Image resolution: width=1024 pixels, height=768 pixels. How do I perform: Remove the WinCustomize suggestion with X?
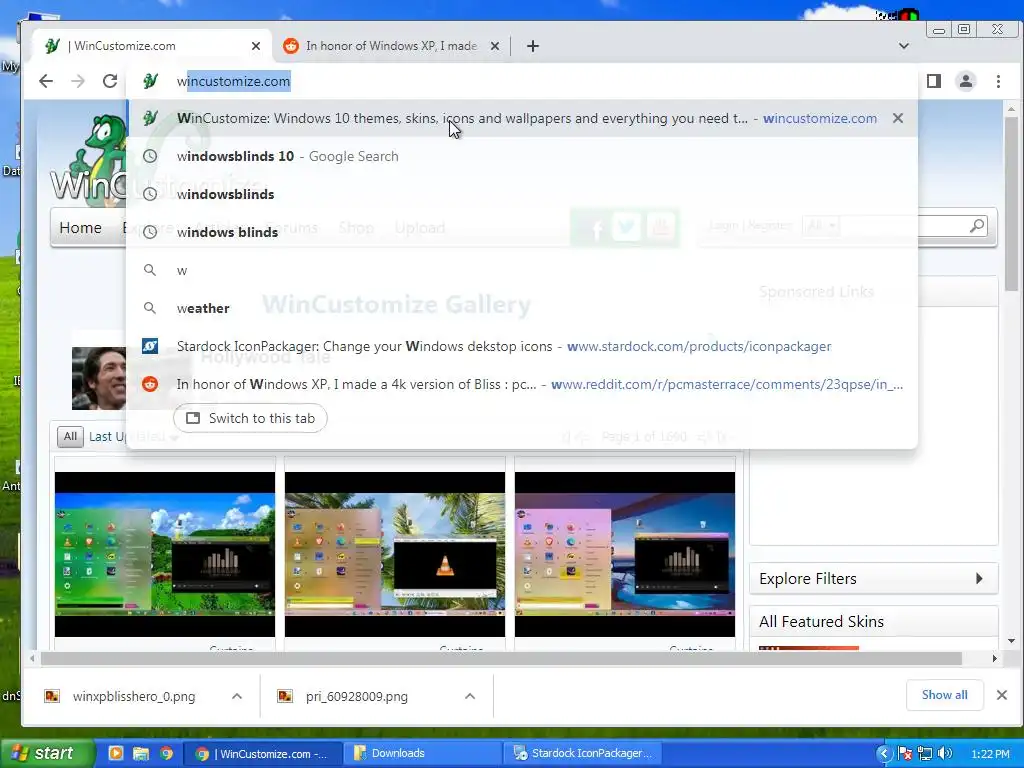pyautogui.click(x=898, y=118)
